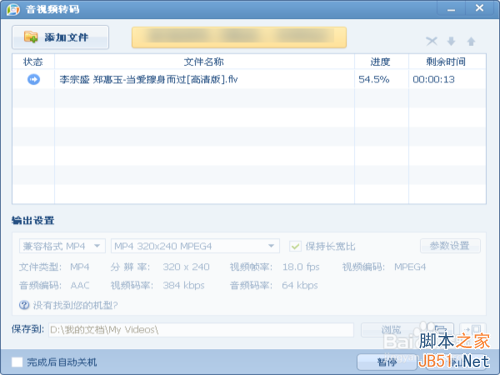
Task: Toggle 完成后自动关机 checkbox
Action: (17, 362)
